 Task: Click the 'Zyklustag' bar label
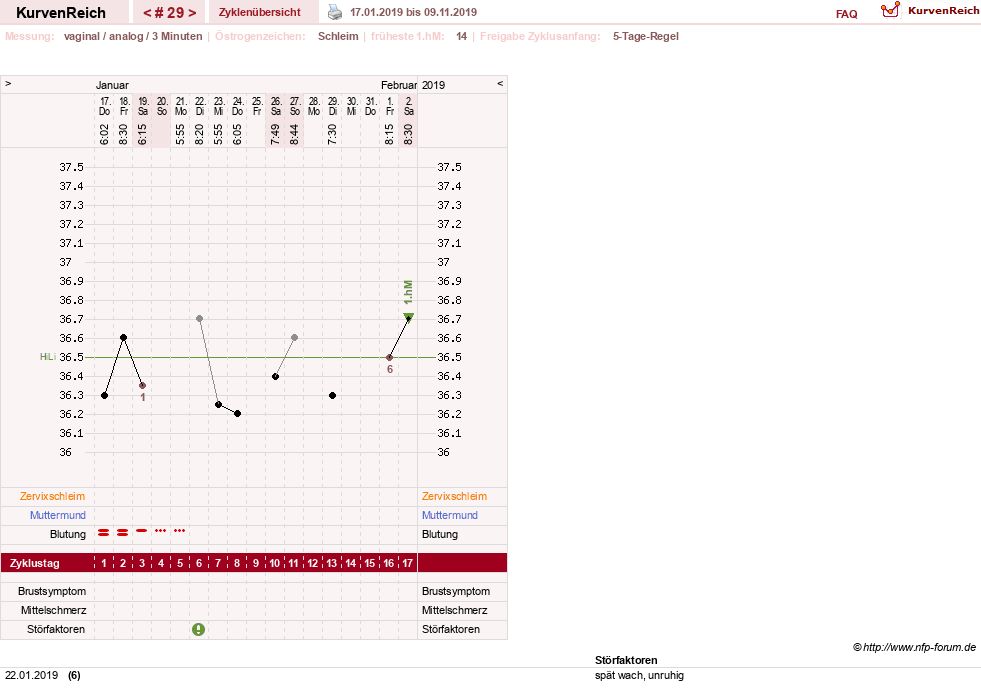[x=34, y=563]
